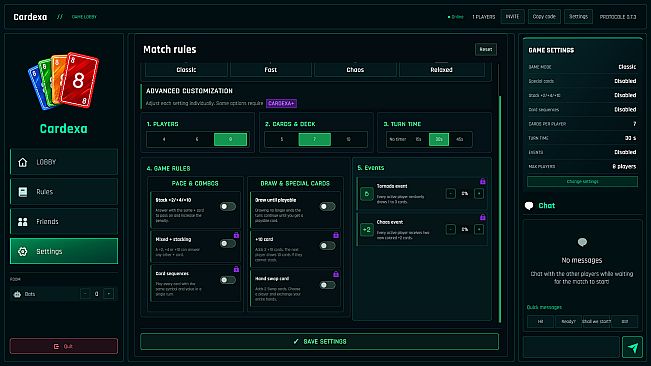Screen dimensions: 651x366
Task: Click the purple lock on Tornado event
Action: pos(482,181)
